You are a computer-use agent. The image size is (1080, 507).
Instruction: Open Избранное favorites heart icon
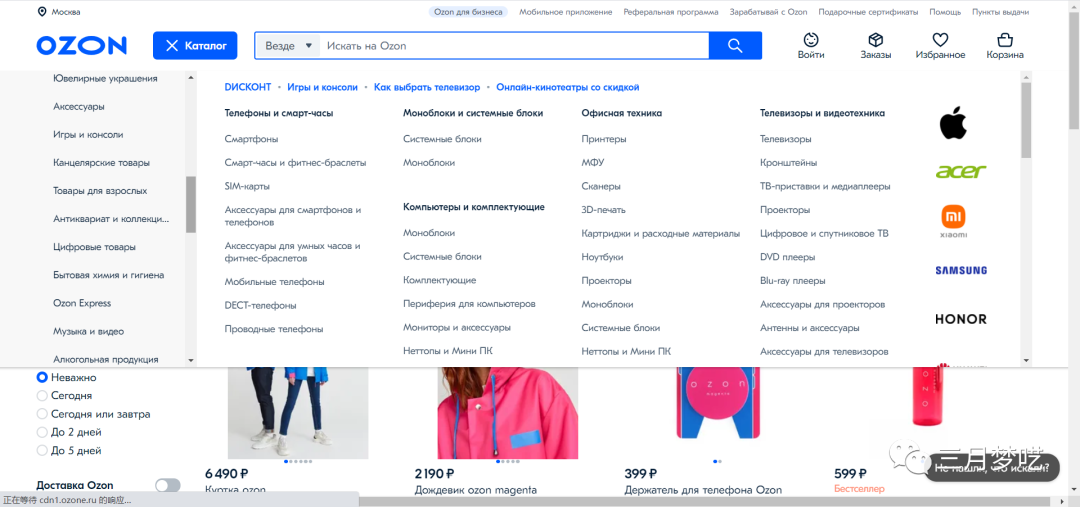[x=940, y=40]
